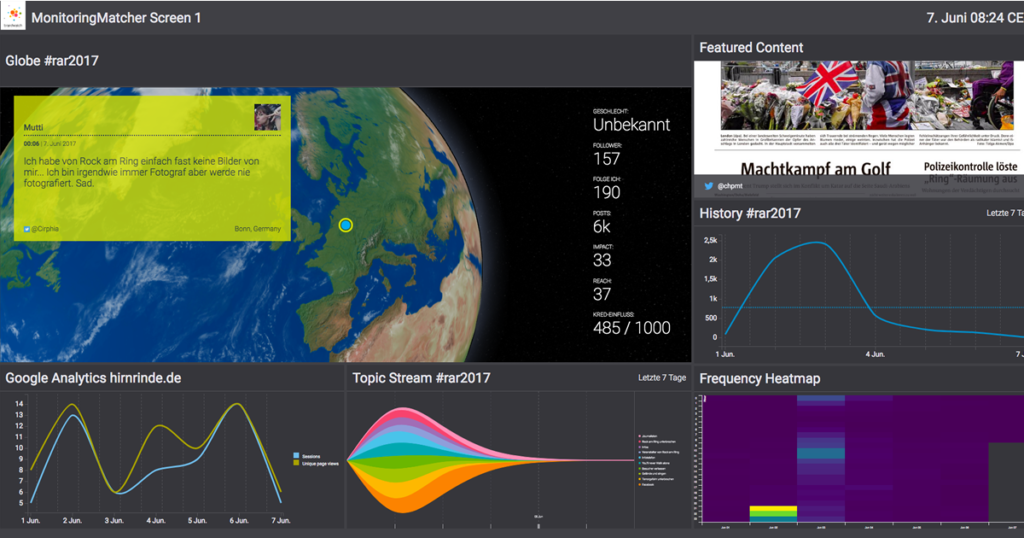Viewport: 1024px width, 538px height.
Task: Click the Sessions legend label
Action: [x=311, y=456]
